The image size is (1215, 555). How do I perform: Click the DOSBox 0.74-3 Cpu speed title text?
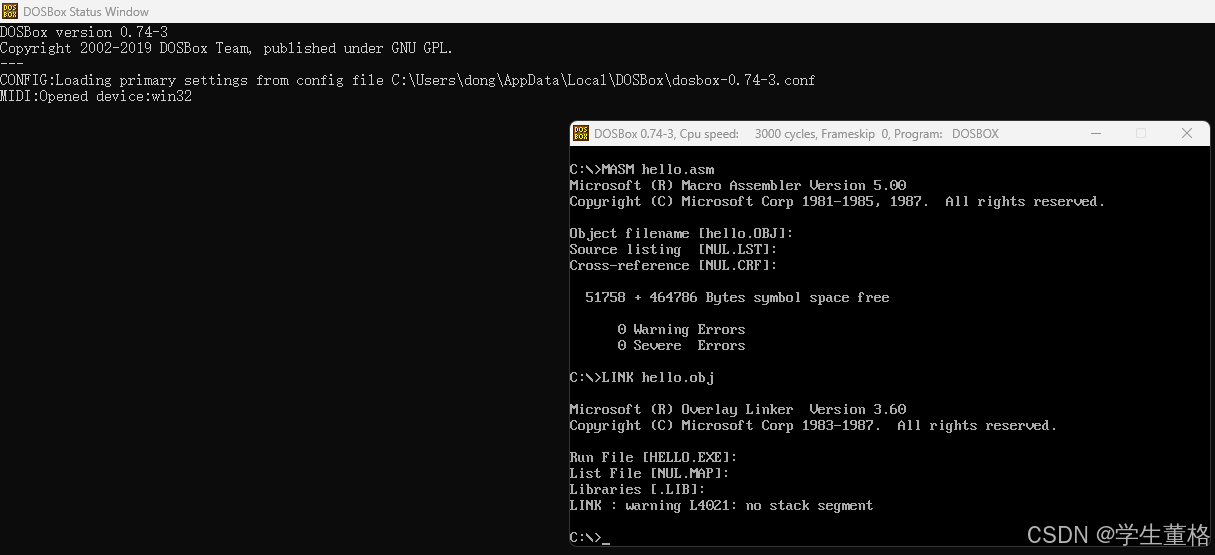tap(796, 134)
